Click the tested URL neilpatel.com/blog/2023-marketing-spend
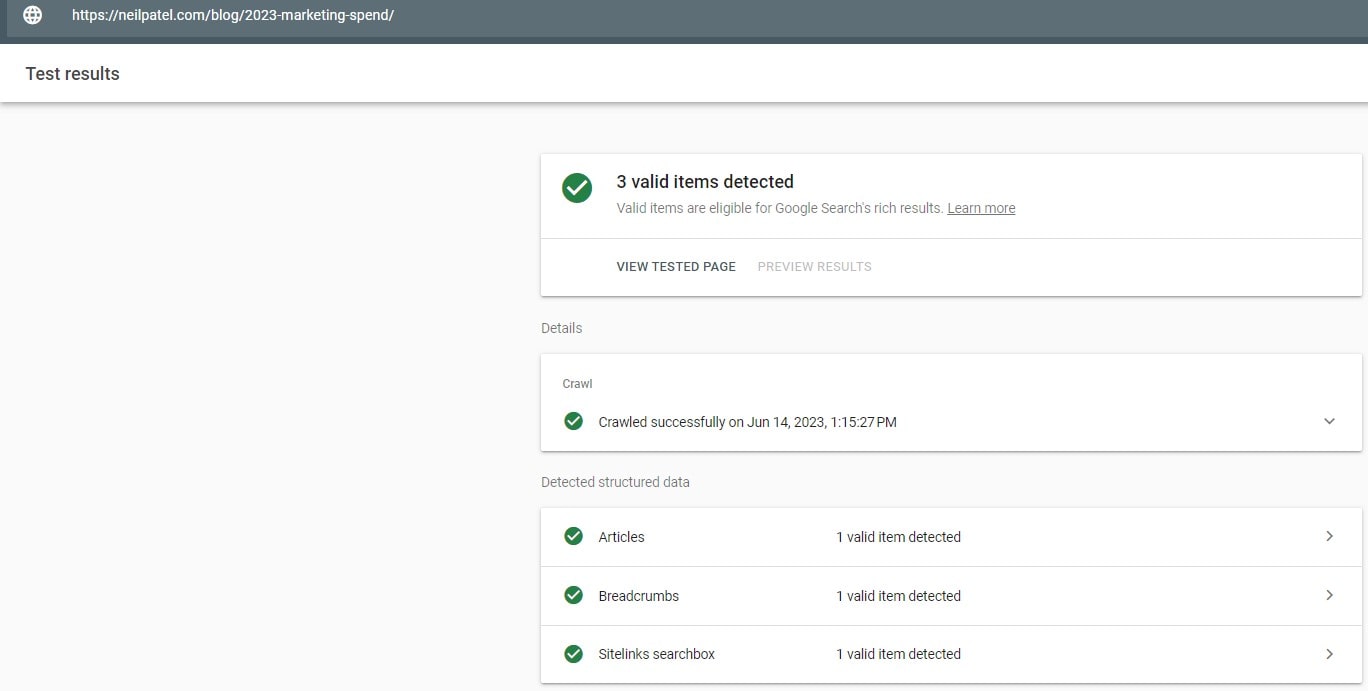1368x691 pixels. click(233, 15)
